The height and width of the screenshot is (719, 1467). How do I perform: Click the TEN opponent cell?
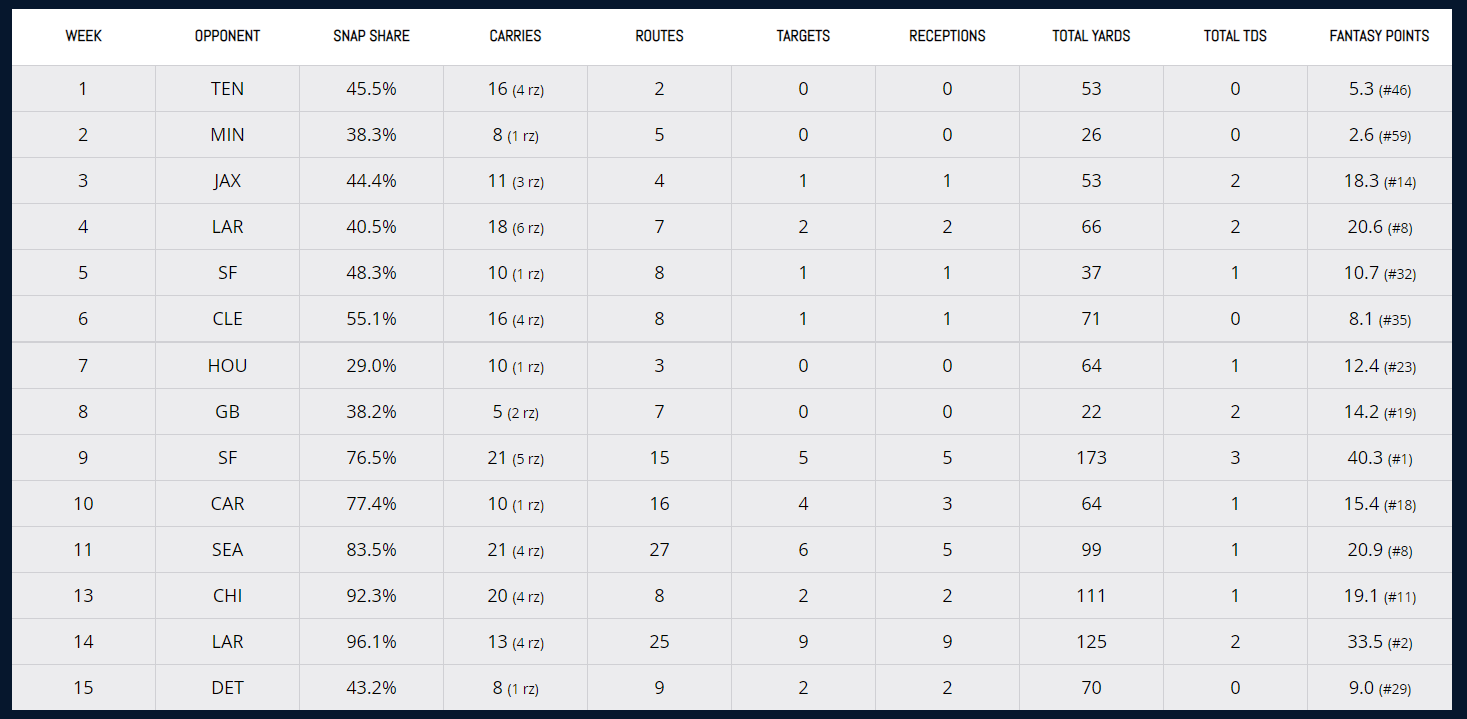click(227, 89)
